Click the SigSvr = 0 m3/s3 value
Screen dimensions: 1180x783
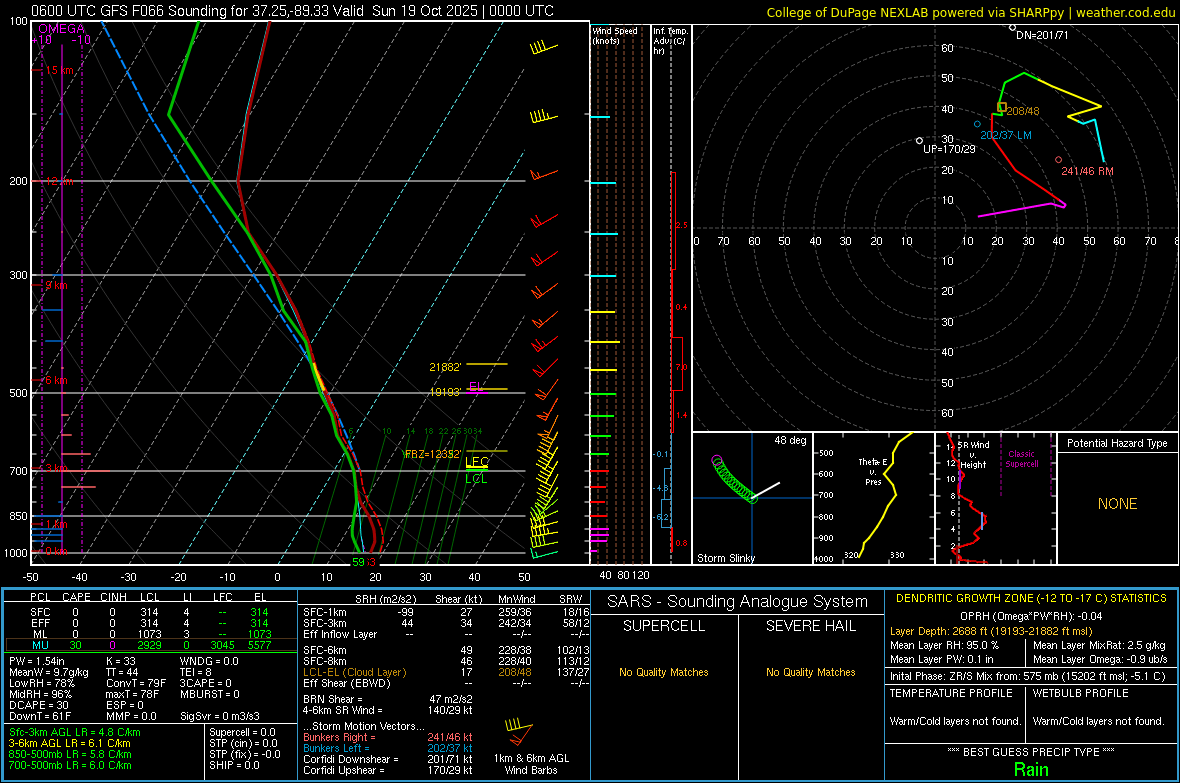tap(220, 716)
